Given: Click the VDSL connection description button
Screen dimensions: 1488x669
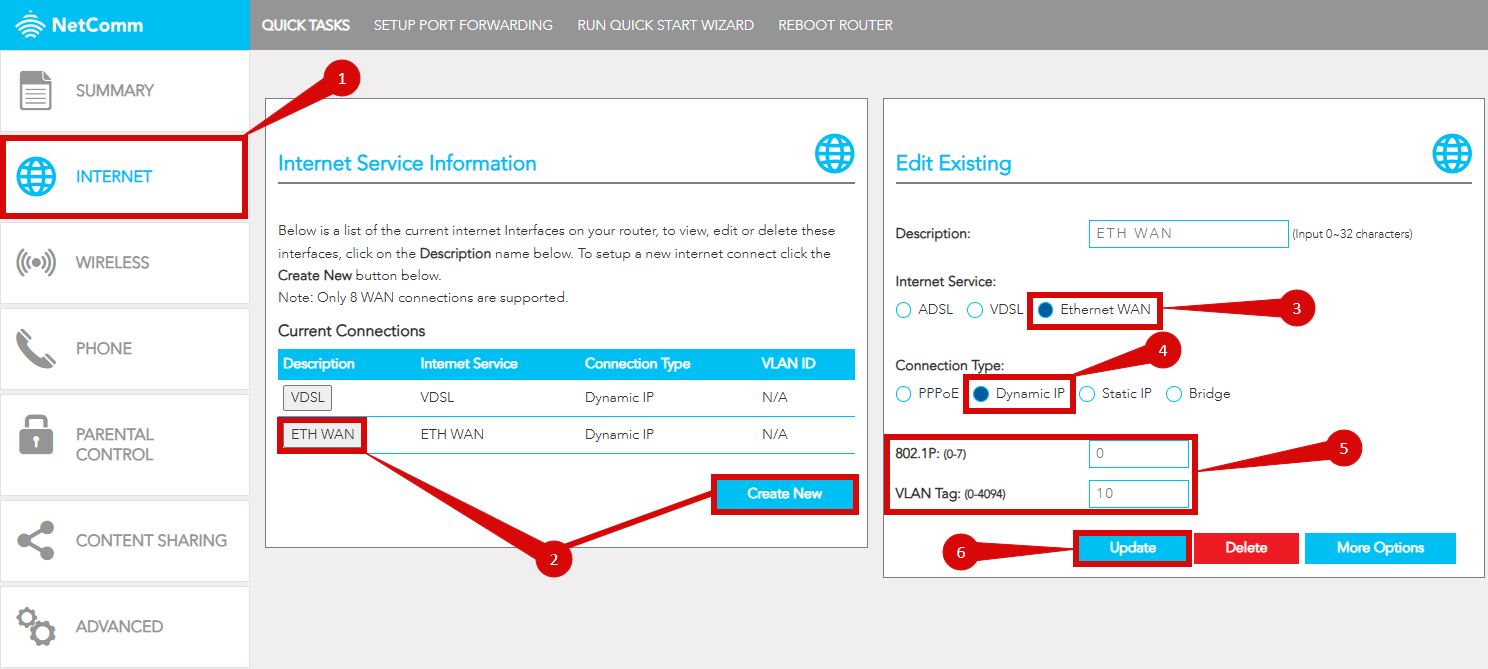Looking at the screenshot, I should [x=307, y=398].
